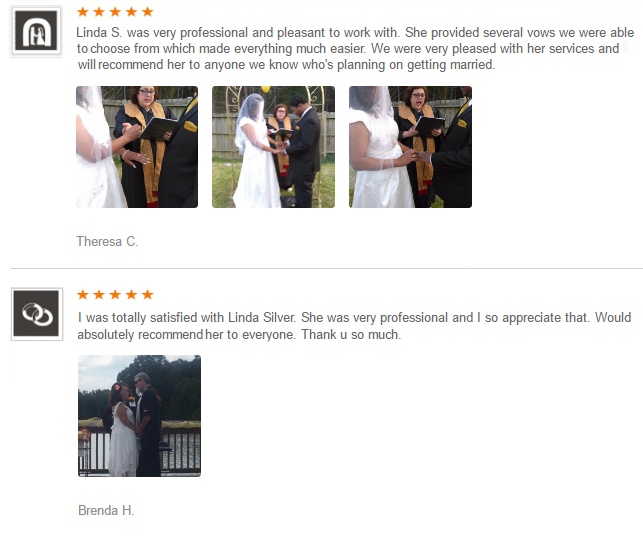Click the interlocking rings avatar icon
Screen dimensions: 643x540
click(x=37, y=314)
